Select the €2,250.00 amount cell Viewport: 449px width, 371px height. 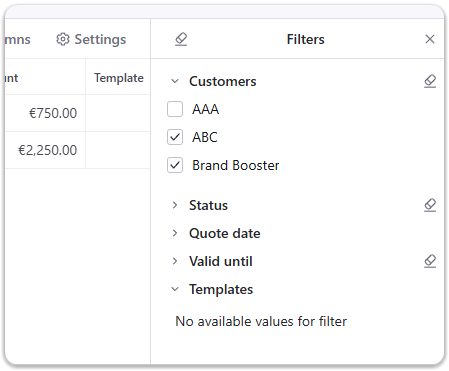pyautogui.click(x=45, y=150)
